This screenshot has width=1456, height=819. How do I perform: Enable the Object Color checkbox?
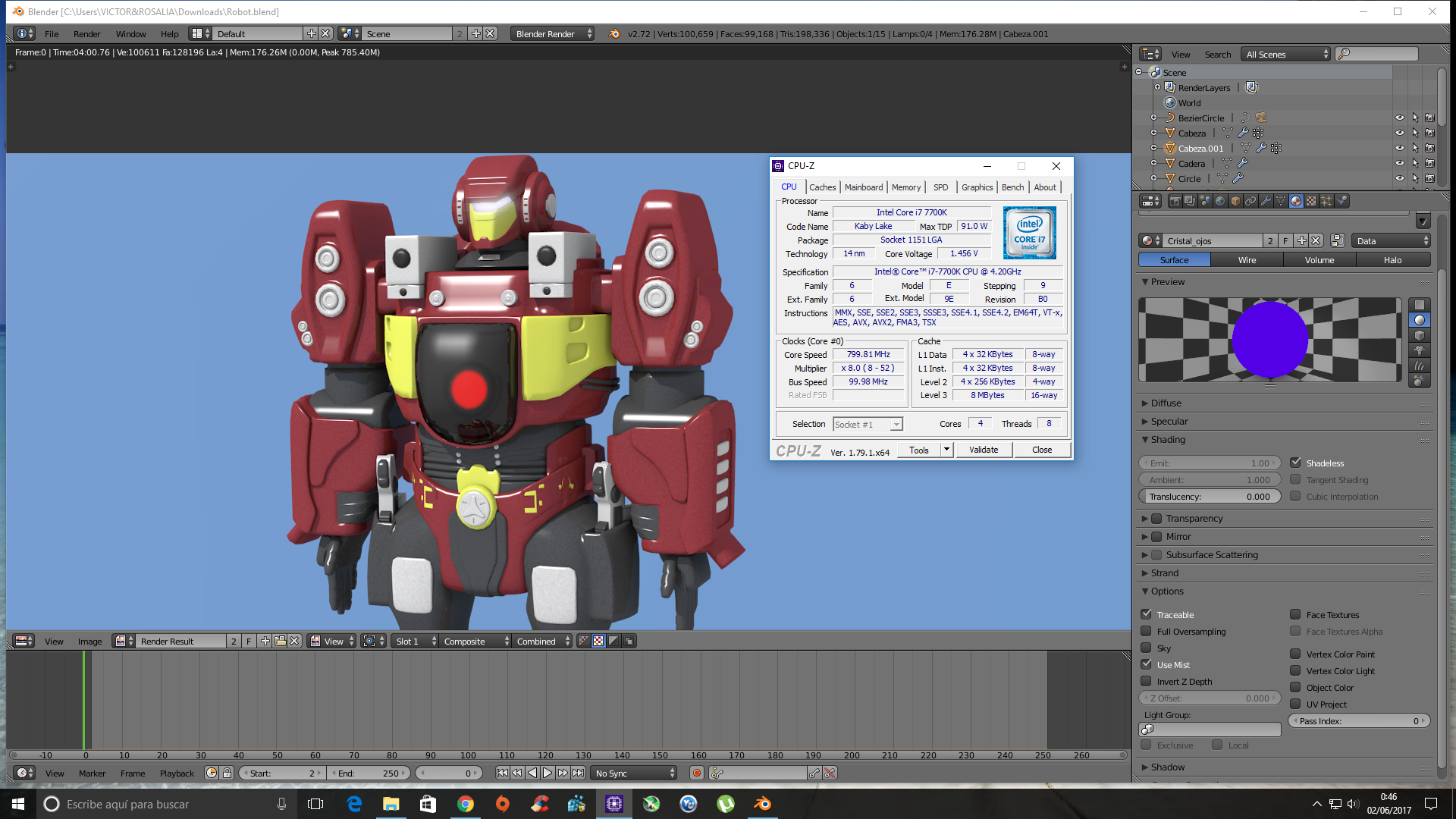[1296, 688]
